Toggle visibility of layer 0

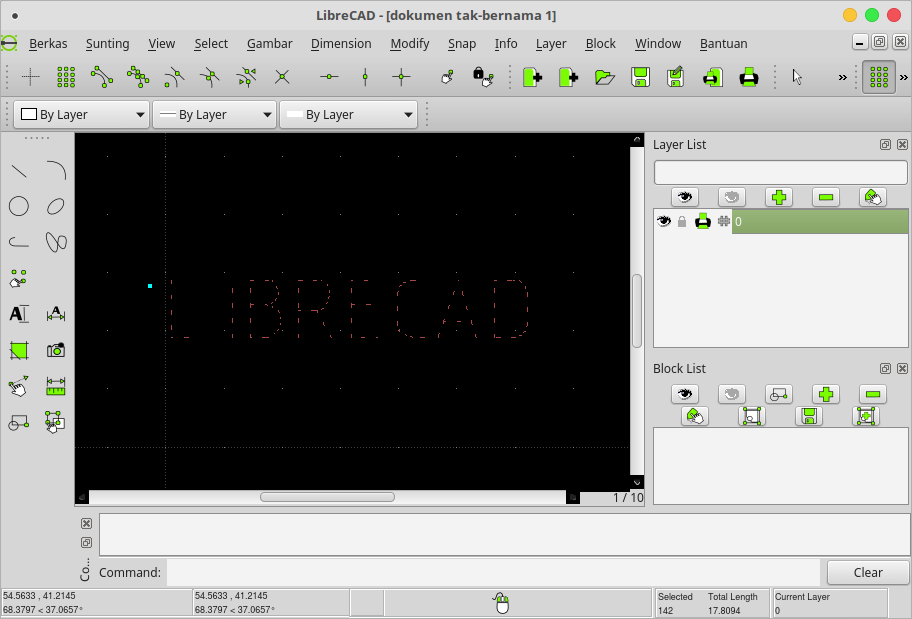coord(664,222)
